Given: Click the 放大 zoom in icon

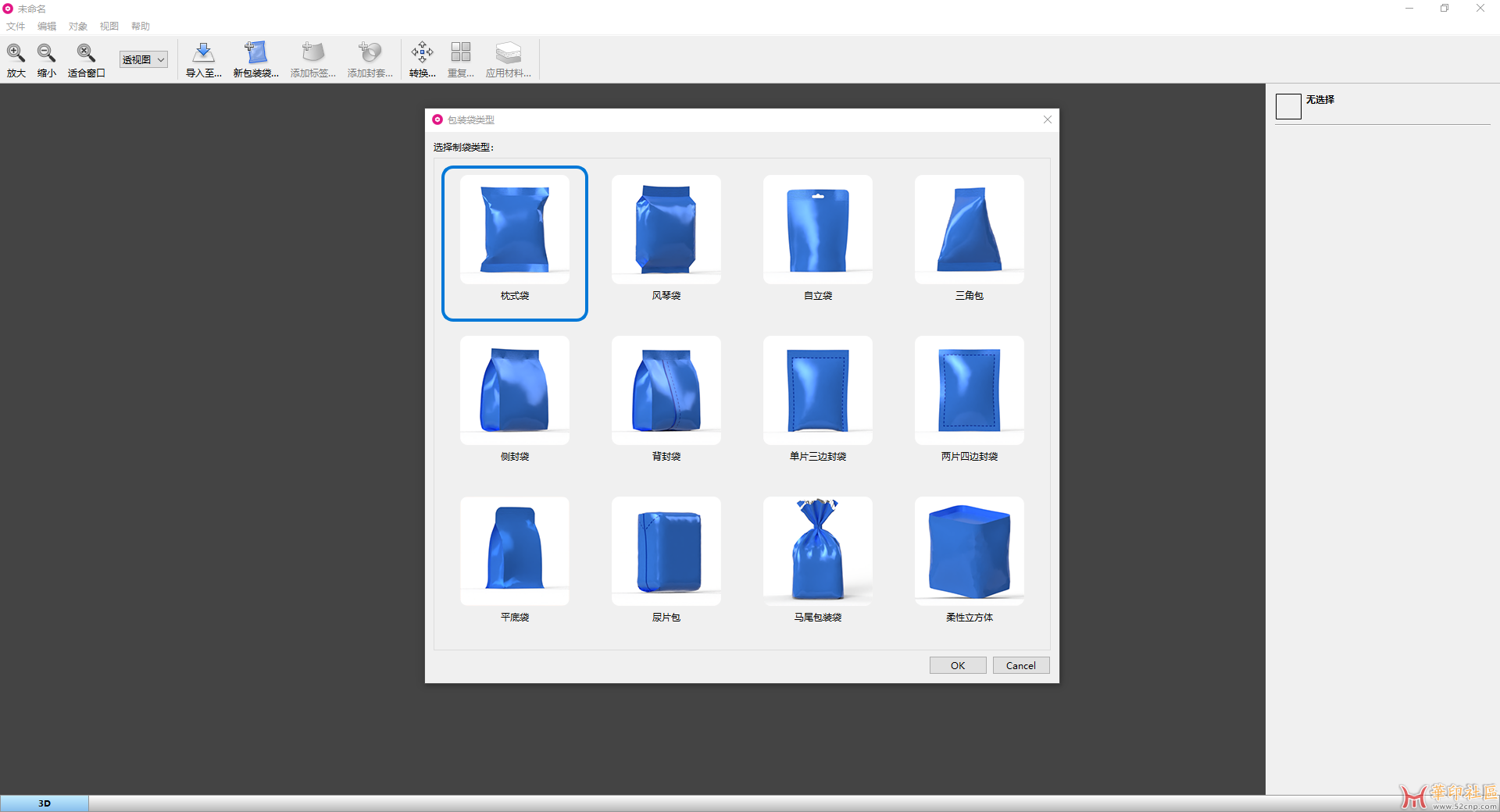Looking at the screenshot, I should (x=16, y=53).
